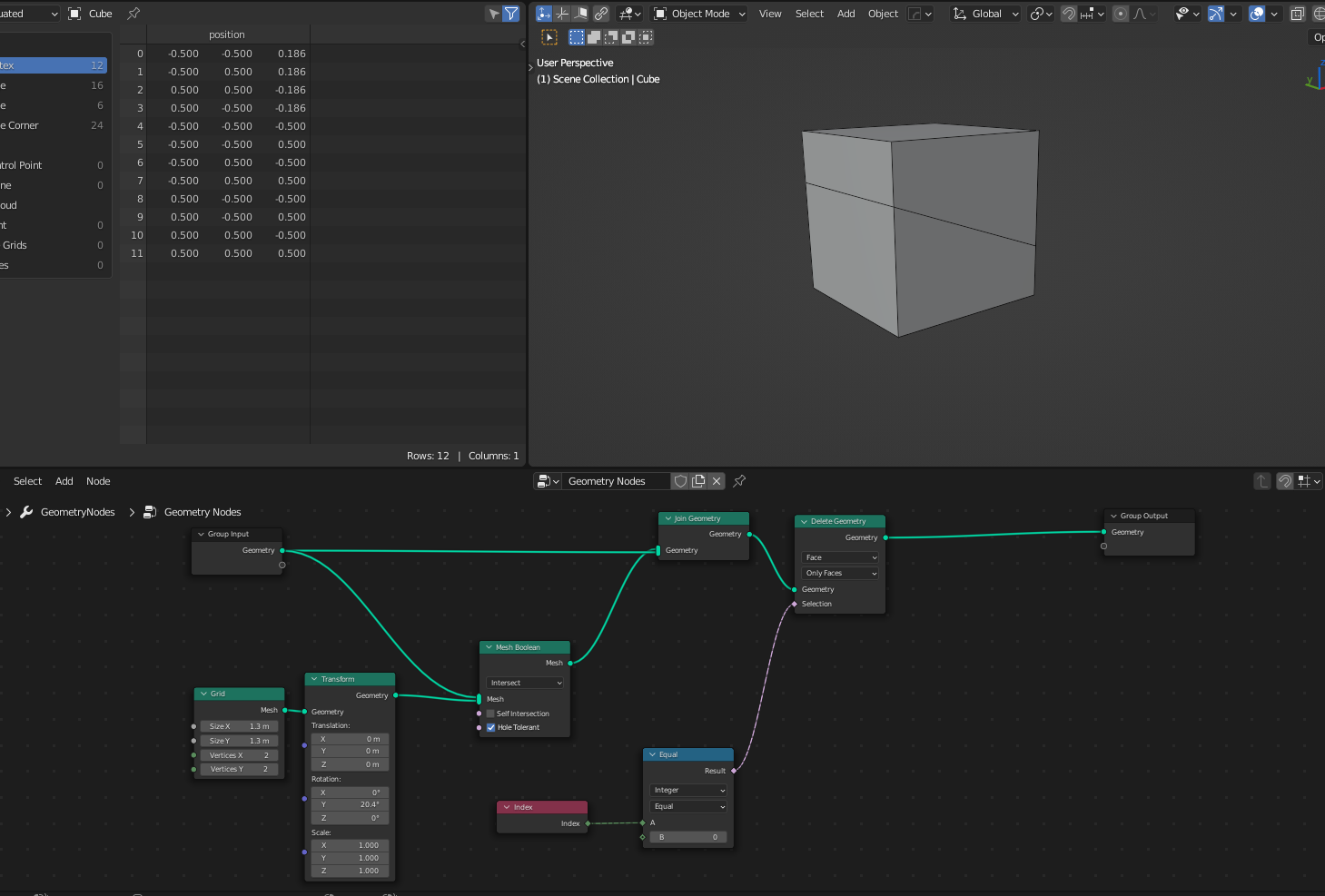The height and width of the screenshot is (896, 1325).
Task: Click the pin icon beside Cube in spreadsheet
Action: tap(133, 14)
